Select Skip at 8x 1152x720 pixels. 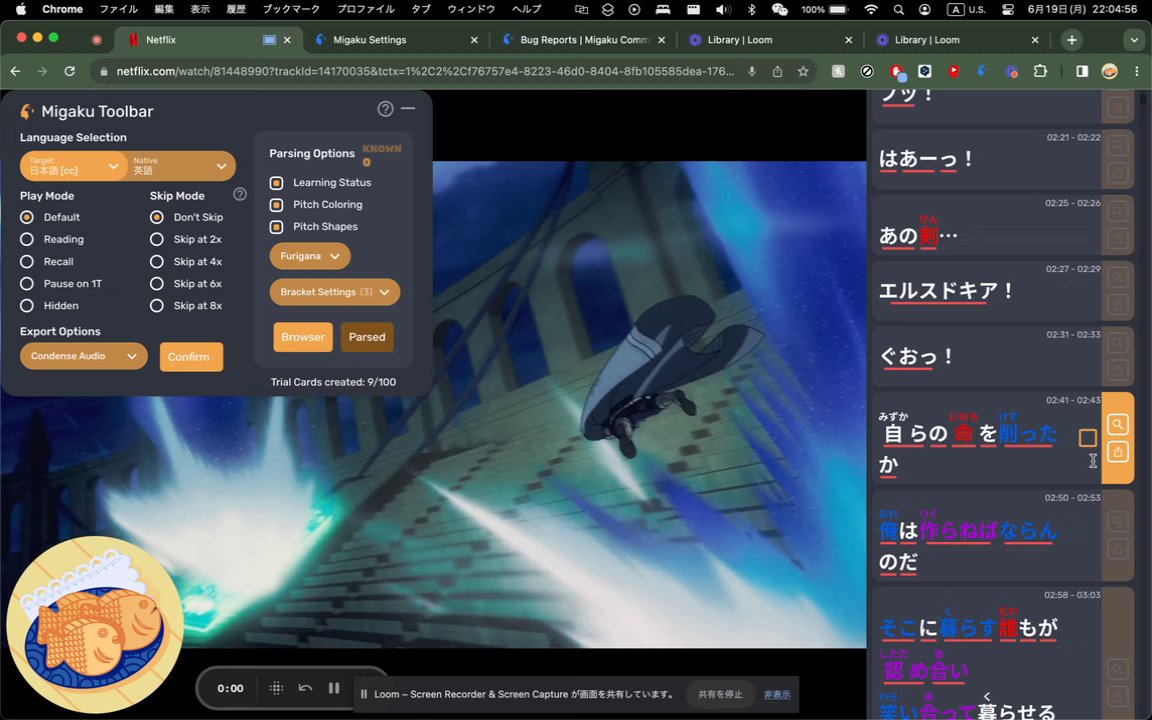coord(156,306)
